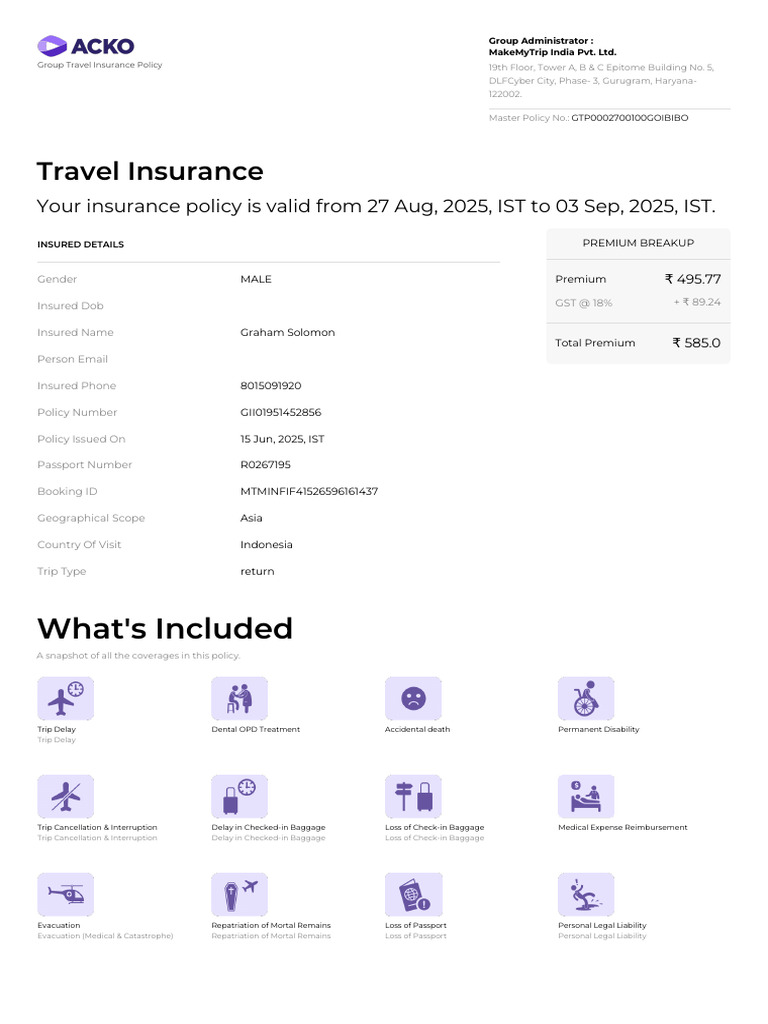This screenshot has height=1024, width=768.
Task: Click the insured phone number 8015091920
Action: (270, 385)
